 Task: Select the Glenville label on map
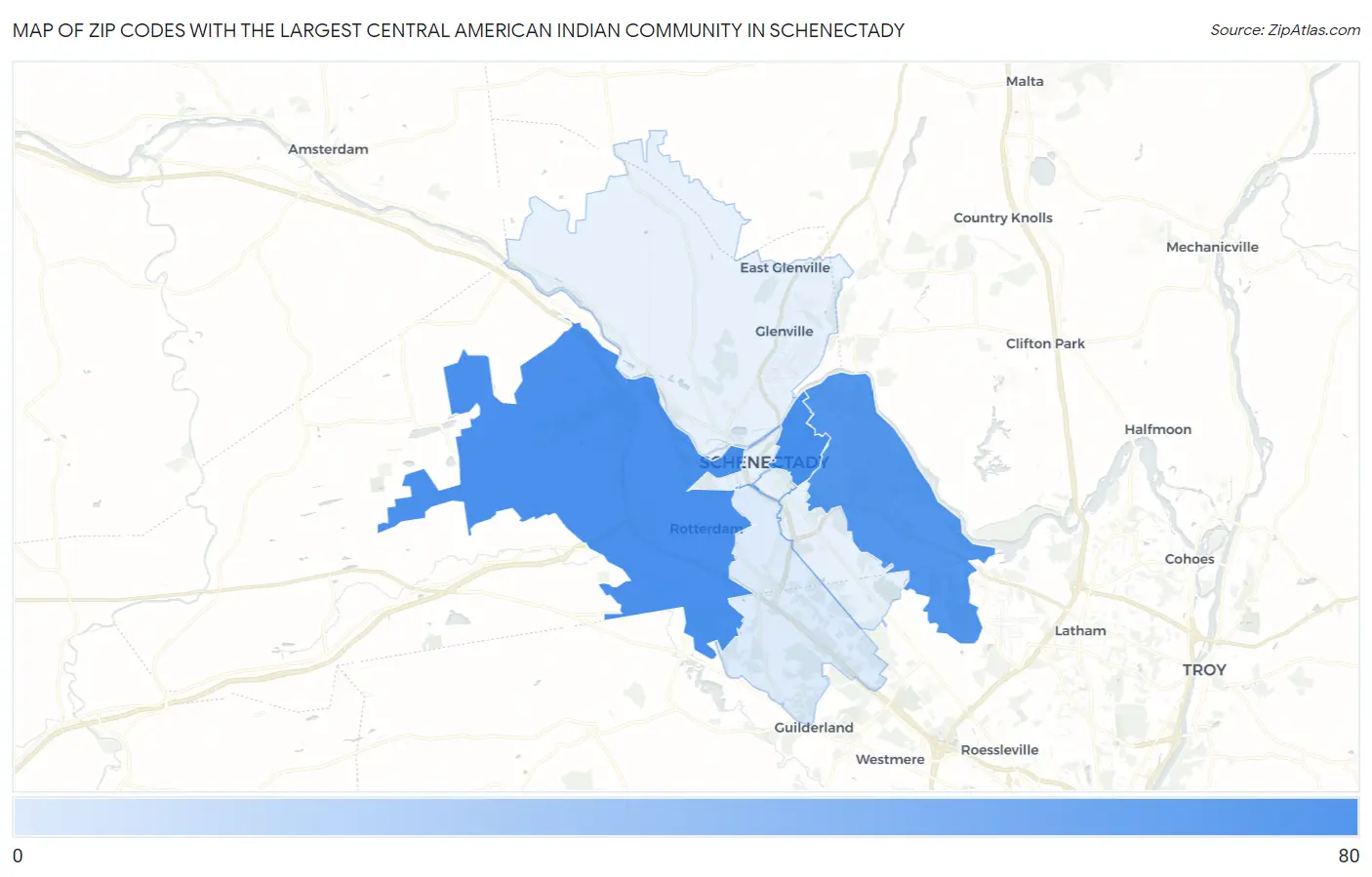coord(784,332)
